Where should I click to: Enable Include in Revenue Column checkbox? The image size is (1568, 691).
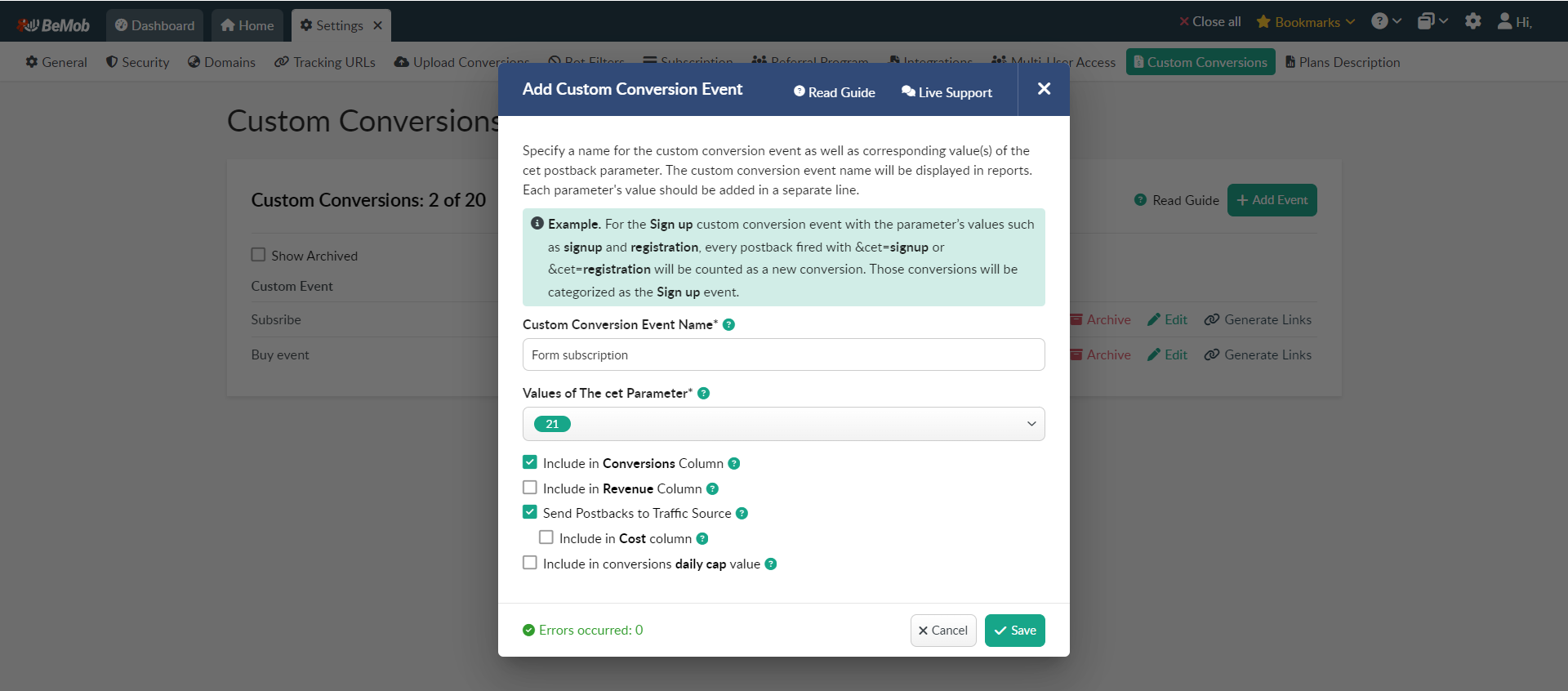tap(530, 488)
